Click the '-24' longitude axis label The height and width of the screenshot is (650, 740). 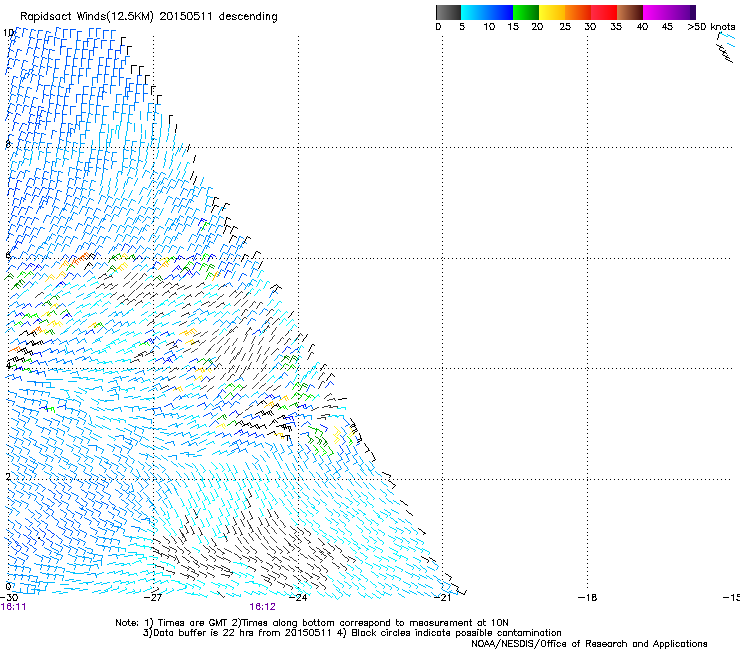[x=298, y=598]
